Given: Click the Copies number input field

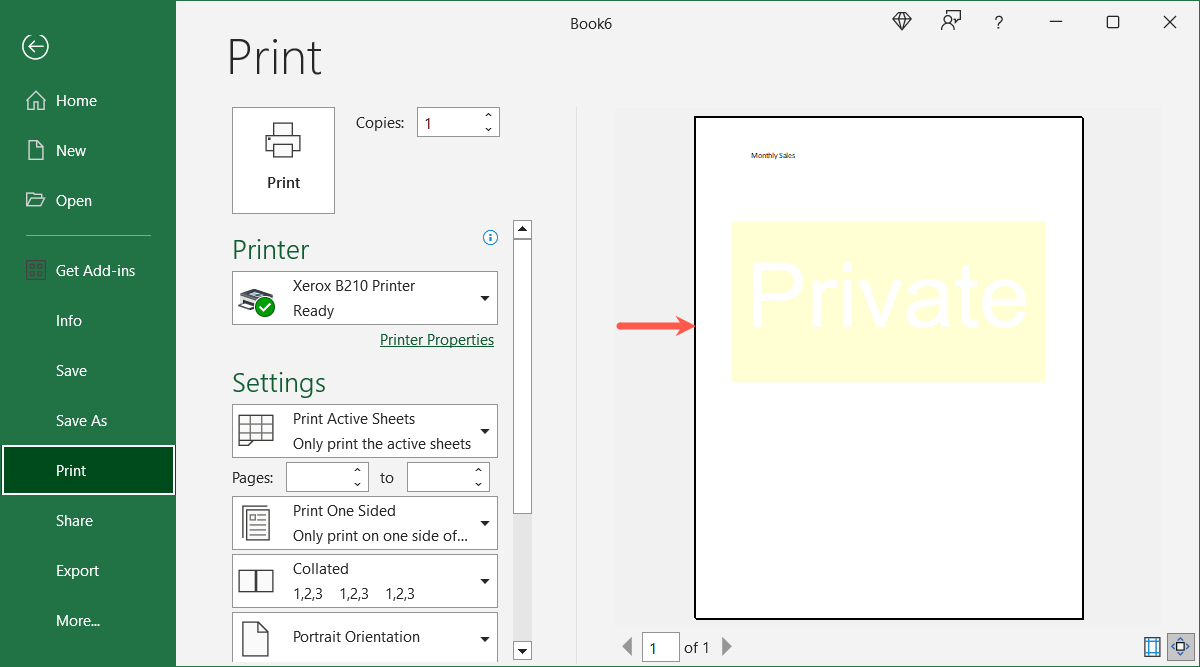Looking at the screenshot, I should click(450, 121).
